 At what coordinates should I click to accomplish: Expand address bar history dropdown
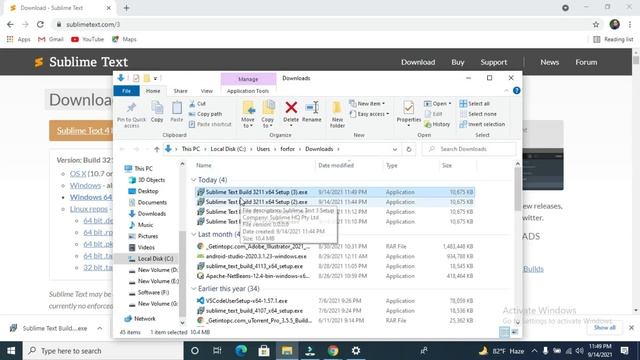(x=395, y=149)
